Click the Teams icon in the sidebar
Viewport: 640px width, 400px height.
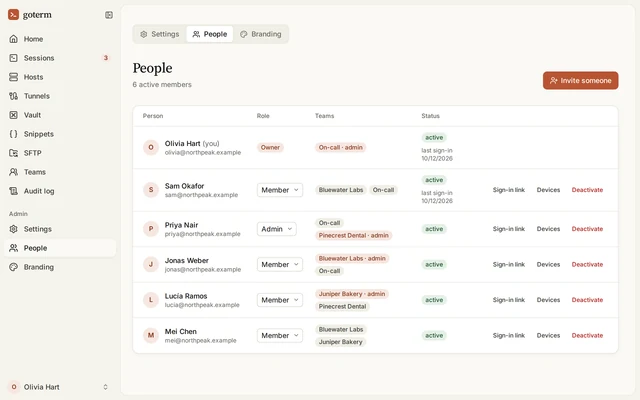[x=13, y=172]
